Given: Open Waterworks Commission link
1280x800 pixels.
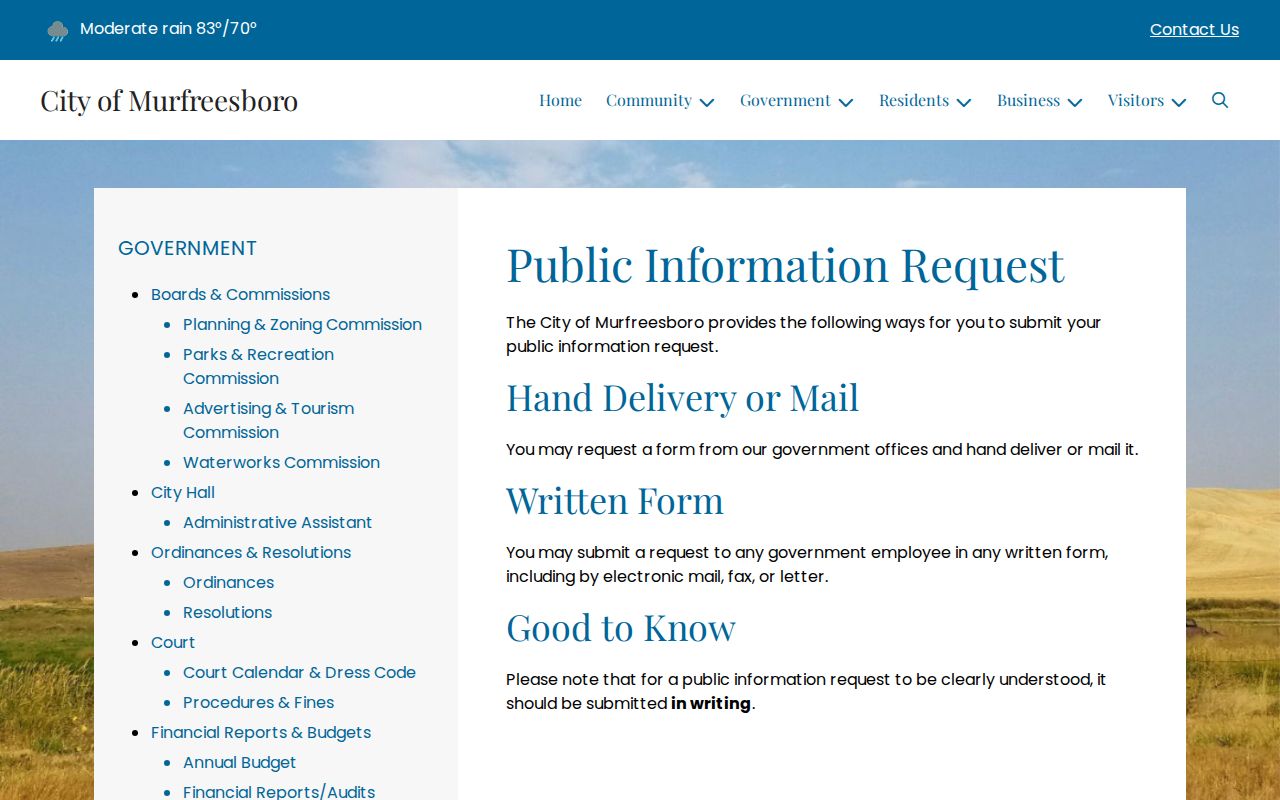Looking at the screenshot, I should pyautogui.click(x=281, y=462).
